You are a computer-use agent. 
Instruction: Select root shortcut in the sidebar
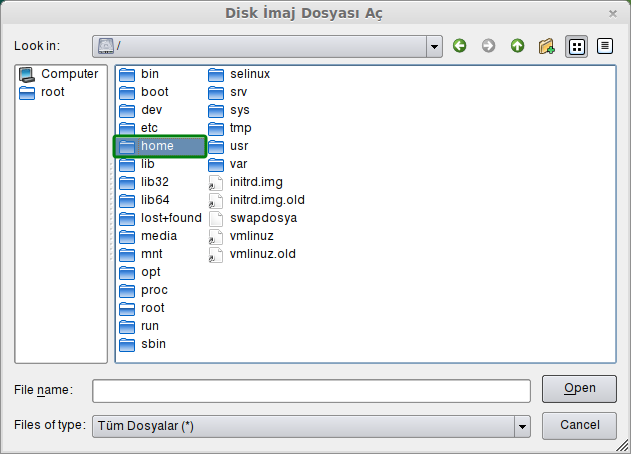point(42,92)
